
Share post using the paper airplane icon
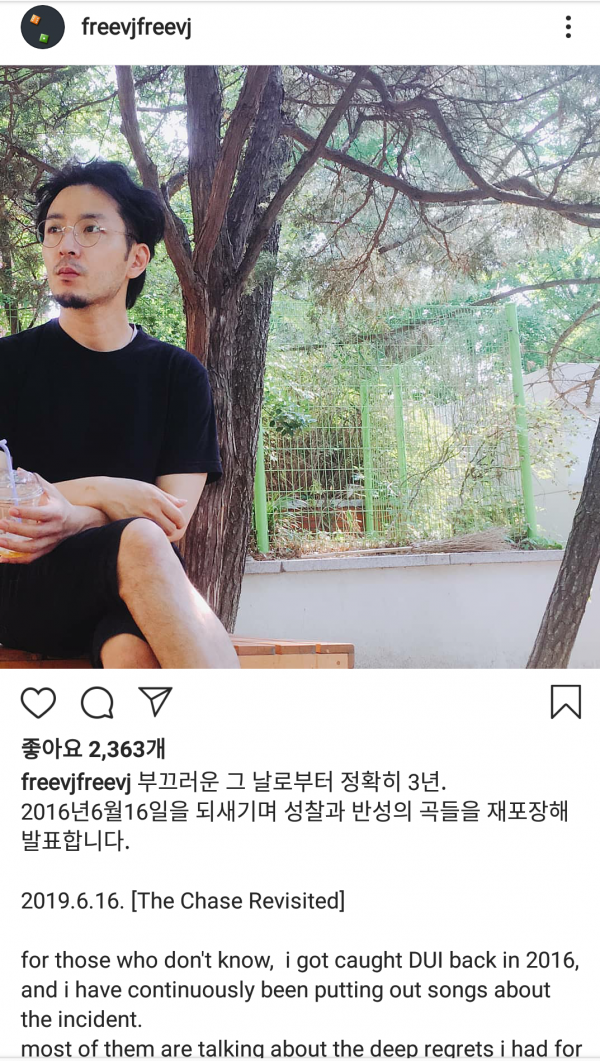[156, 702]
